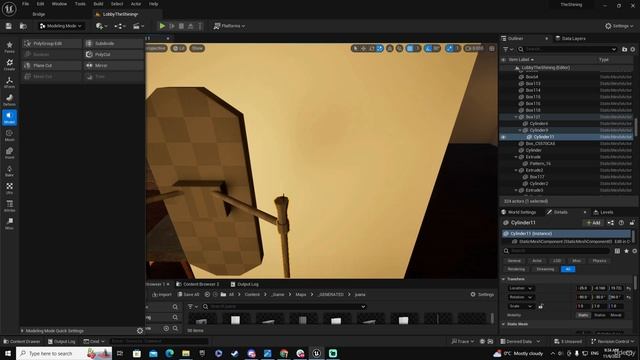Screen dimensions: 640x360
Task: Open the Deform tool category in sidebar
Action: (x=9, y=100)
